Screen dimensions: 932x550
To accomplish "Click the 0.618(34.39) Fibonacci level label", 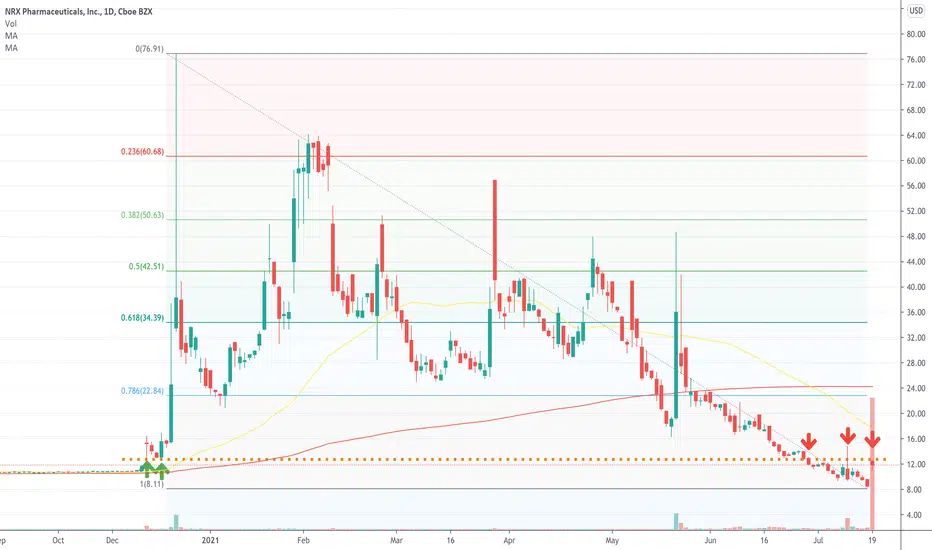I will click(142, 318).
